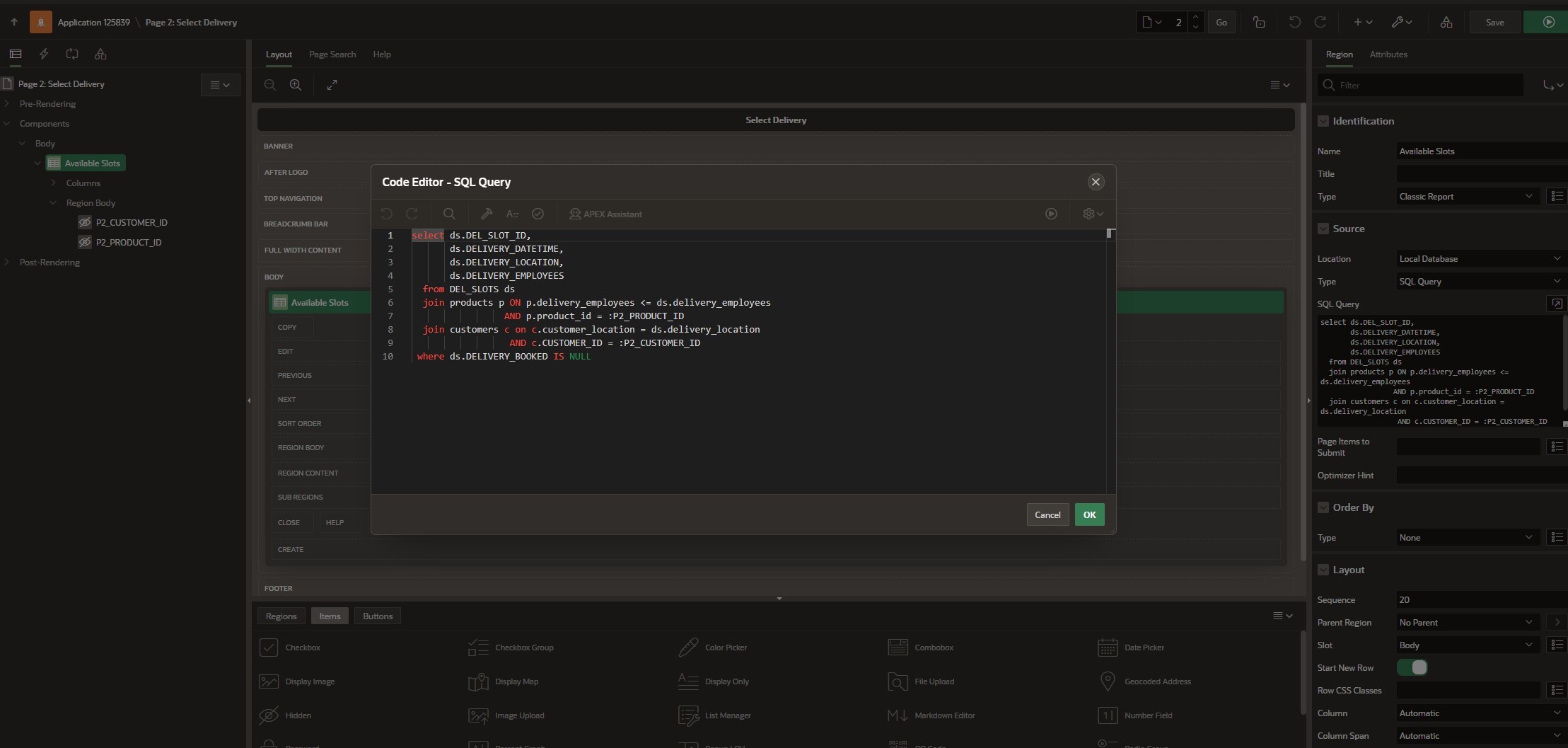Open the Application 125839 breadcrumb link

point(94,22)
